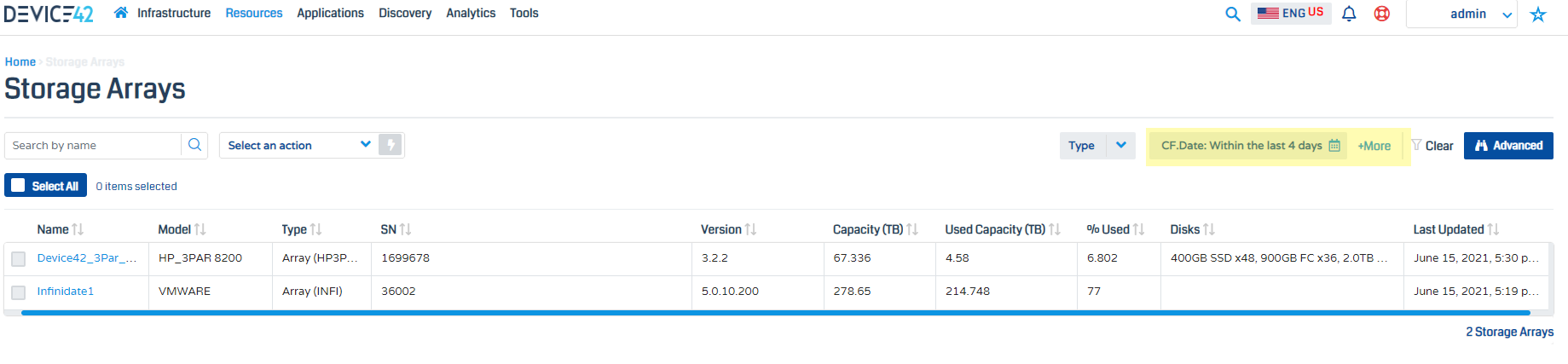Check the Device42_3Par row checkbox
The height and width of the screenshot is (364, 1568).
tap(18, 258)
